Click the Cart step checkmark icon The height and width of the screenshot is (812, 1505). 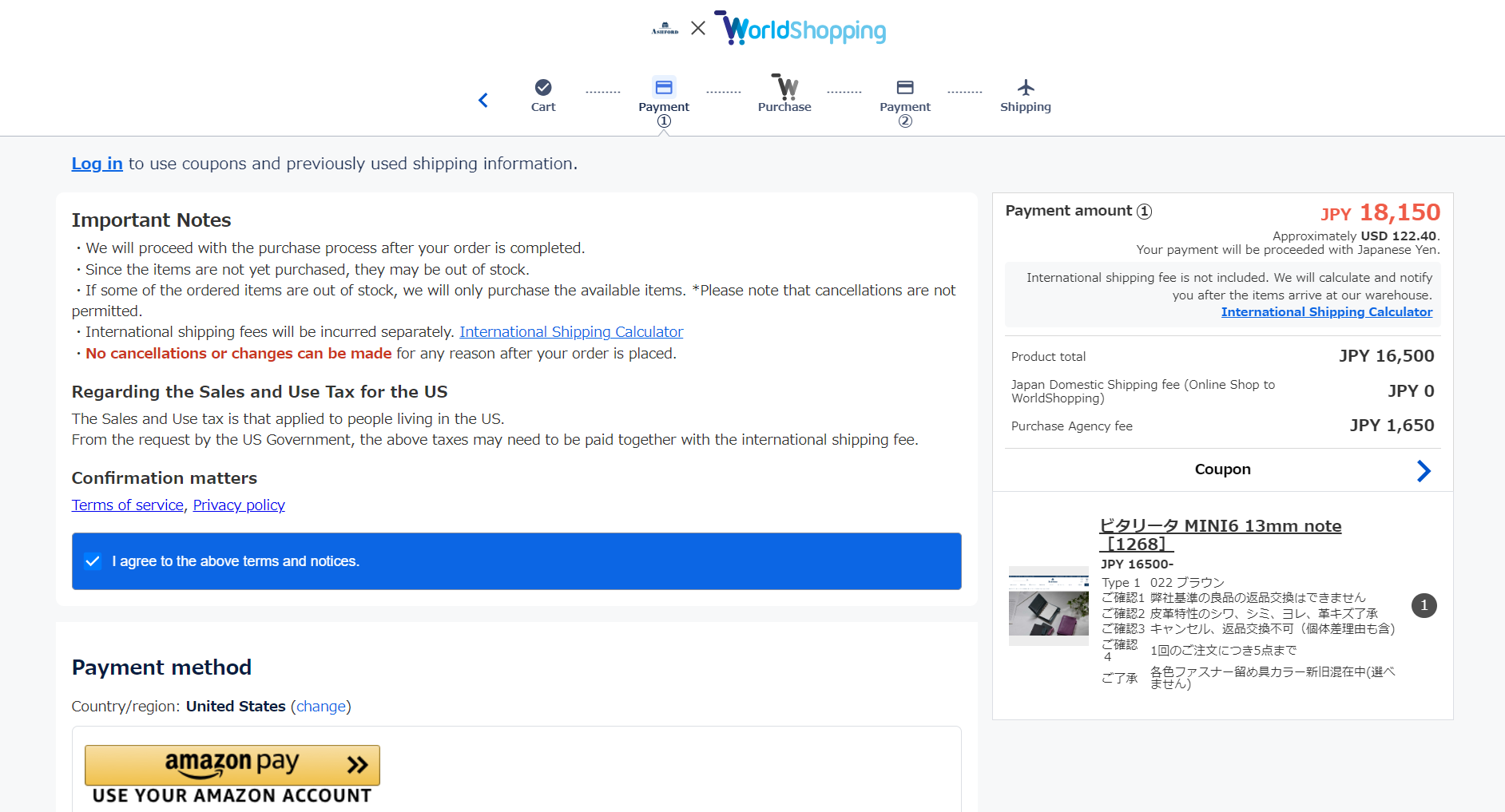click(x=543, y=87)
